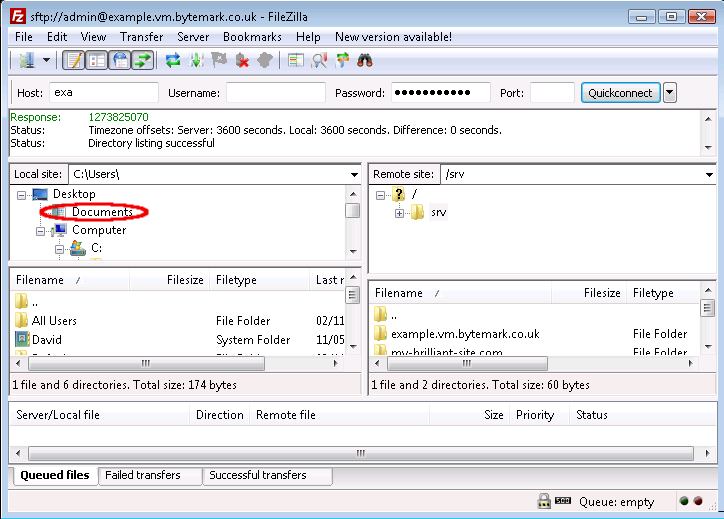Sort local files by Filesize column

click(x=169, y=280)
